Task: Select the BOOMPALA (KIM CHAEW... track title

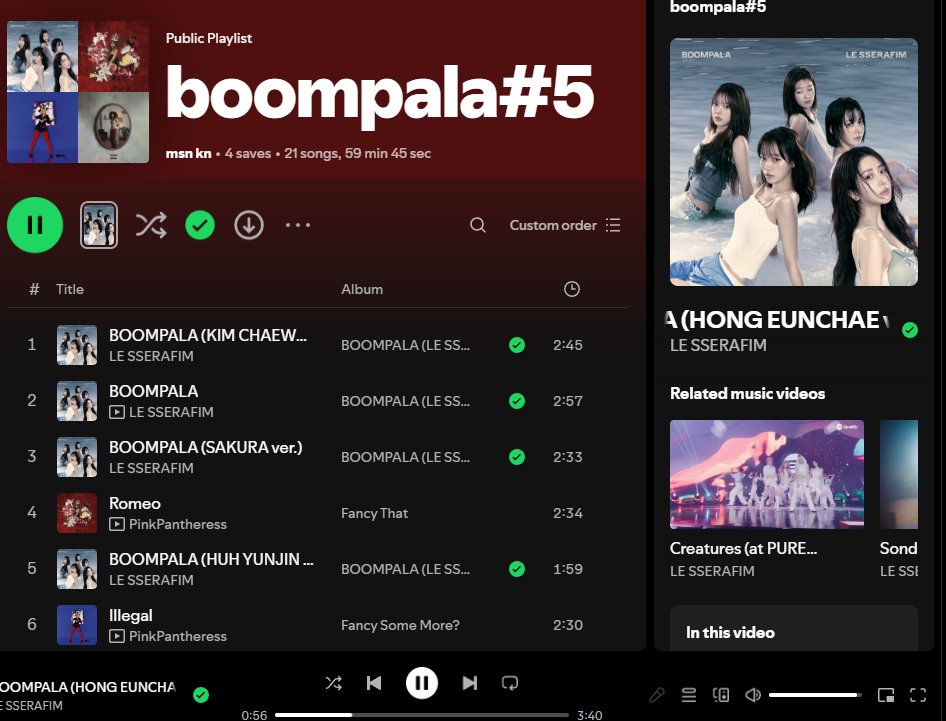Action: pyautogui.click(x=208, y=335)
